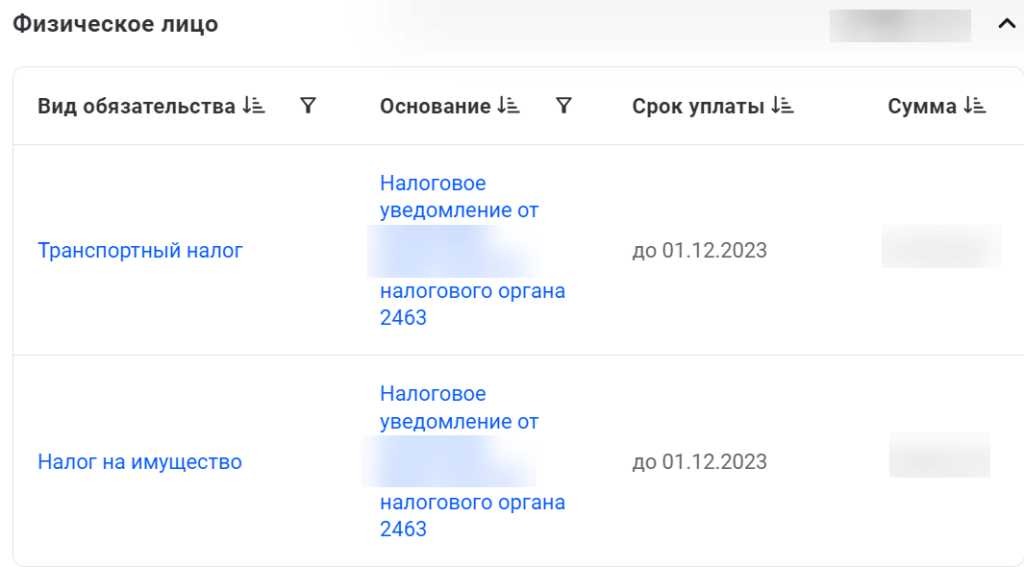Click the blurred sum for Налог на имущество
The height and width of the screenshot is (567, 1024).
pos(939,455)
